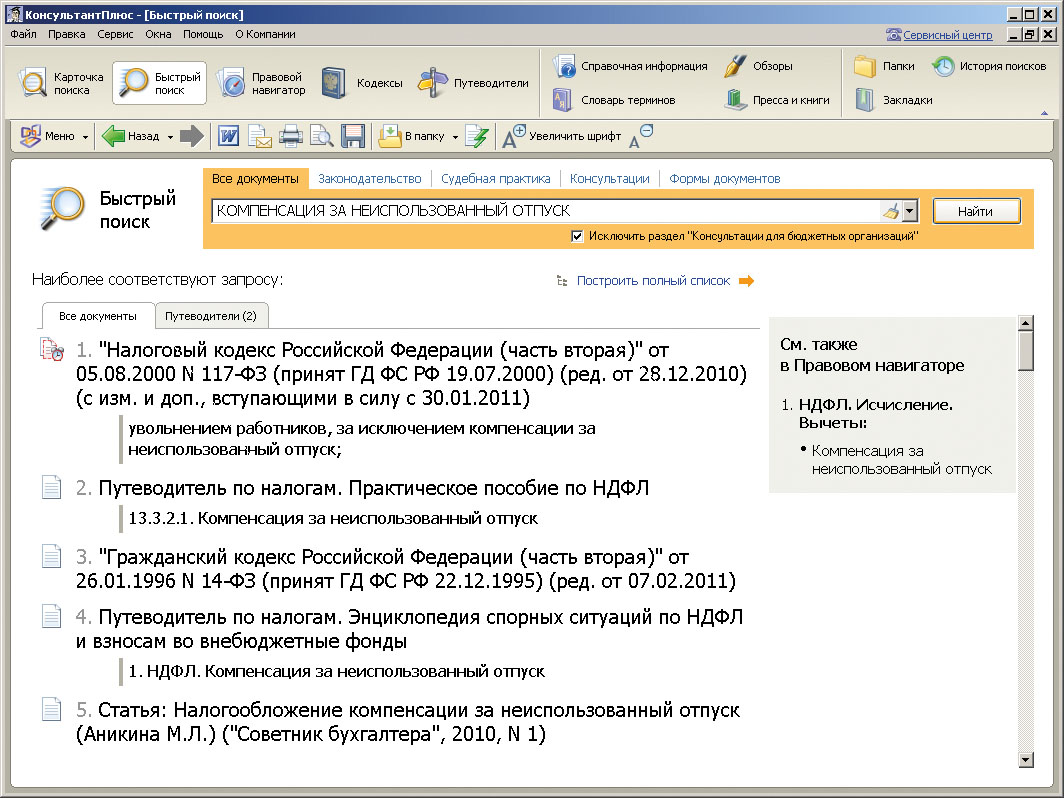Viewport: 1064px width, 798px height.
Task: Open Папки folders
Action: point(884,66)
